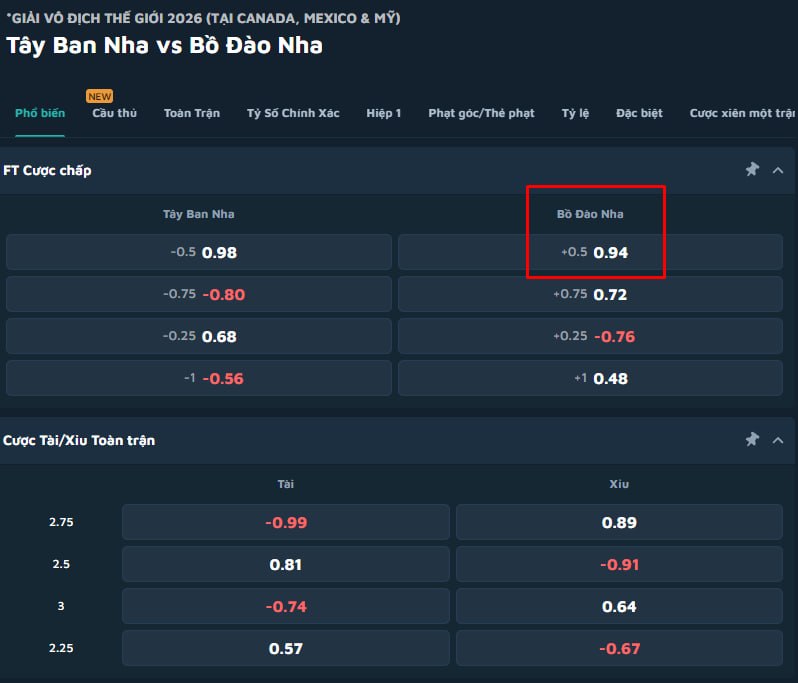Choose Bồ Đào Nha +1 at 0.48
The height and width of the screenshot is (683, 798).
click(590, 378)
